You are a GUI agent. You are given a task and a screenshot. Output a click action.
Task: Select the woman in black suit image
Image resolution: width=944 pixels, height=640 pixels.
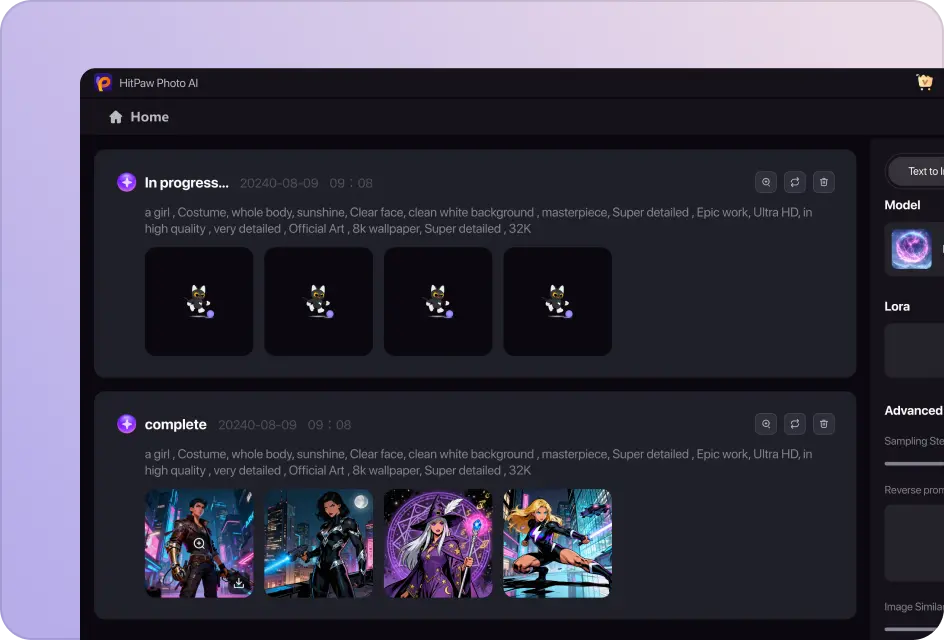point(318,543)
